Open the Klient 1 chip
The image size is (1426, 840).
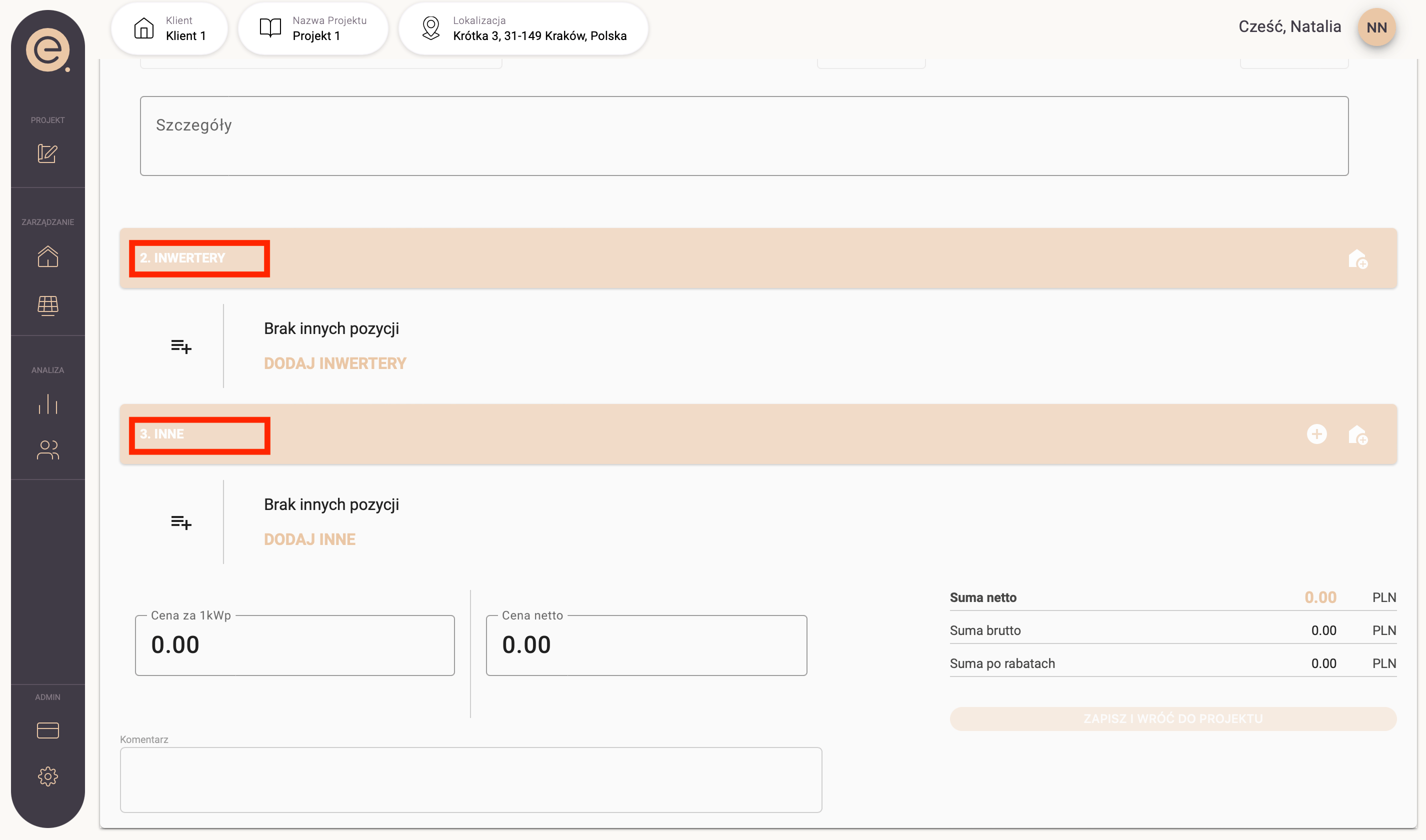[169, 28]
